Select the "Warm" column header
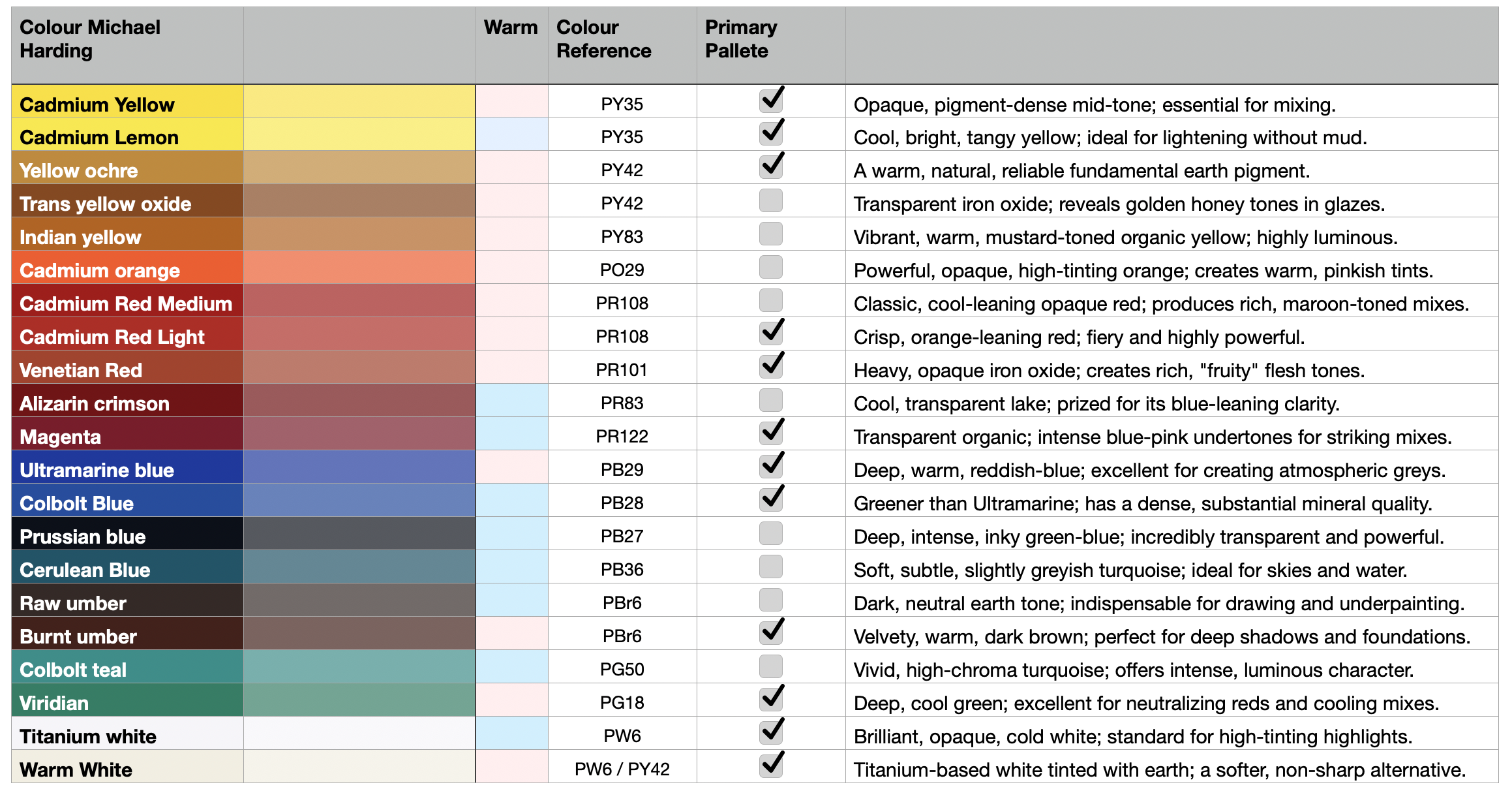Screen dimensions: 1512x791 click(512, 45)
